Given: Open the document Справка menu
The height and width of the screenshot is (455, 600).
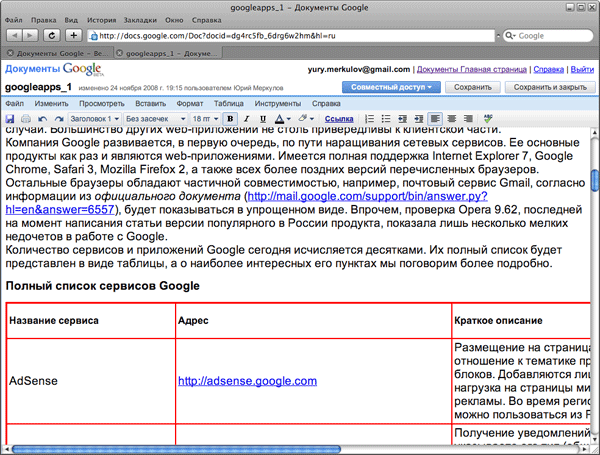Looking at the screenshot, I should click(326, 104).
